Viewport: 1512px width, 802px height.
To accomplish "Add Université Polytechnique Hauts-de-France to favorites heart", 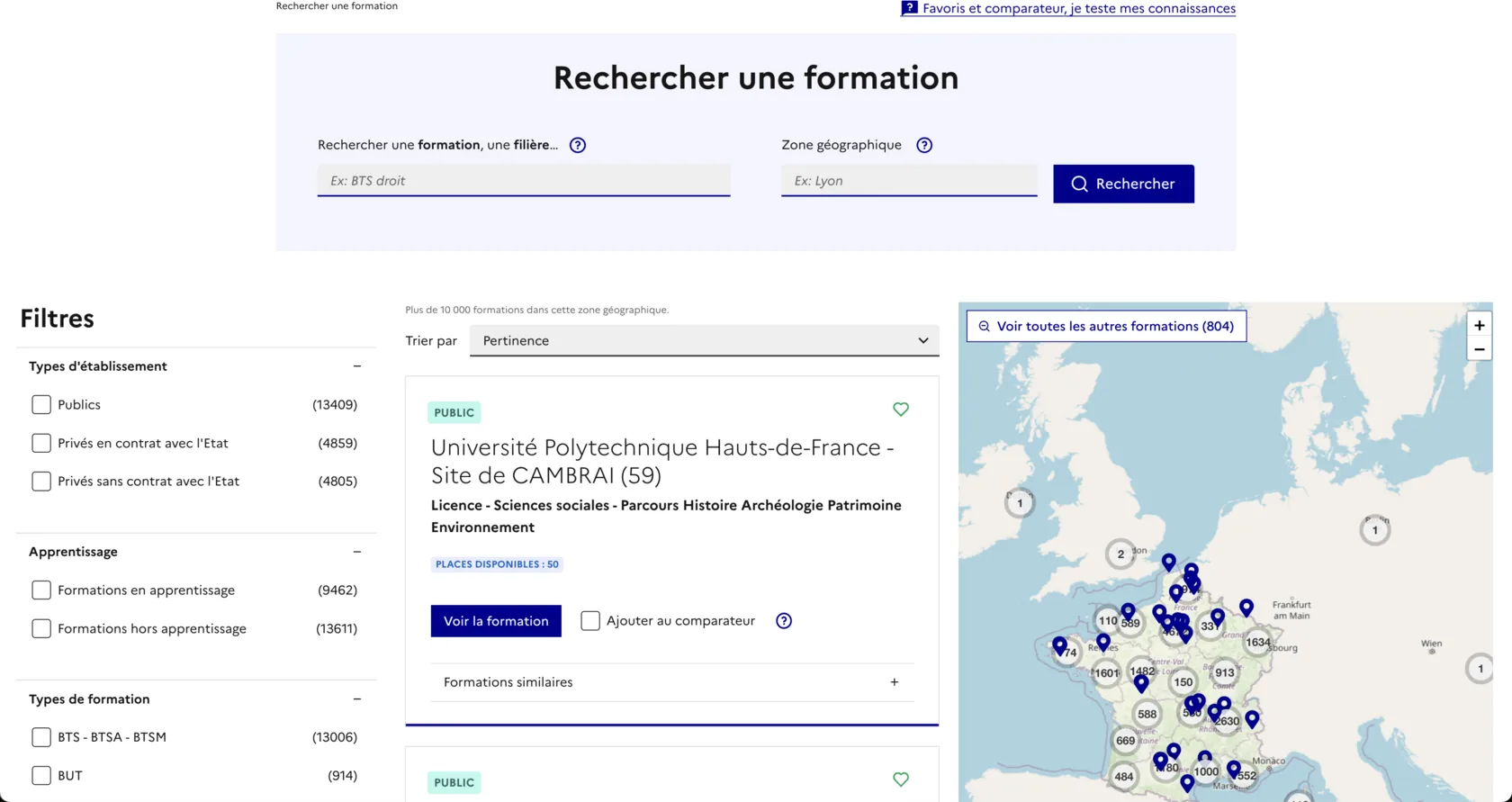I will (x=901, y=410).
